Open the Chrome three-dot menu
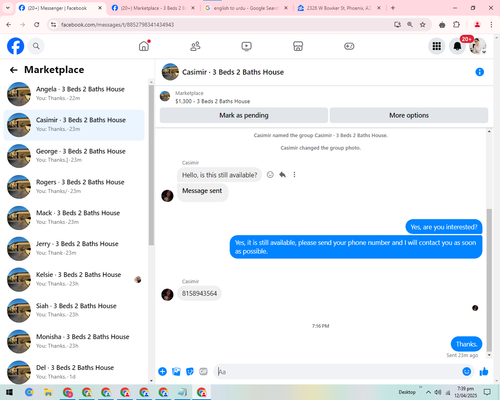 coord(491,25)
